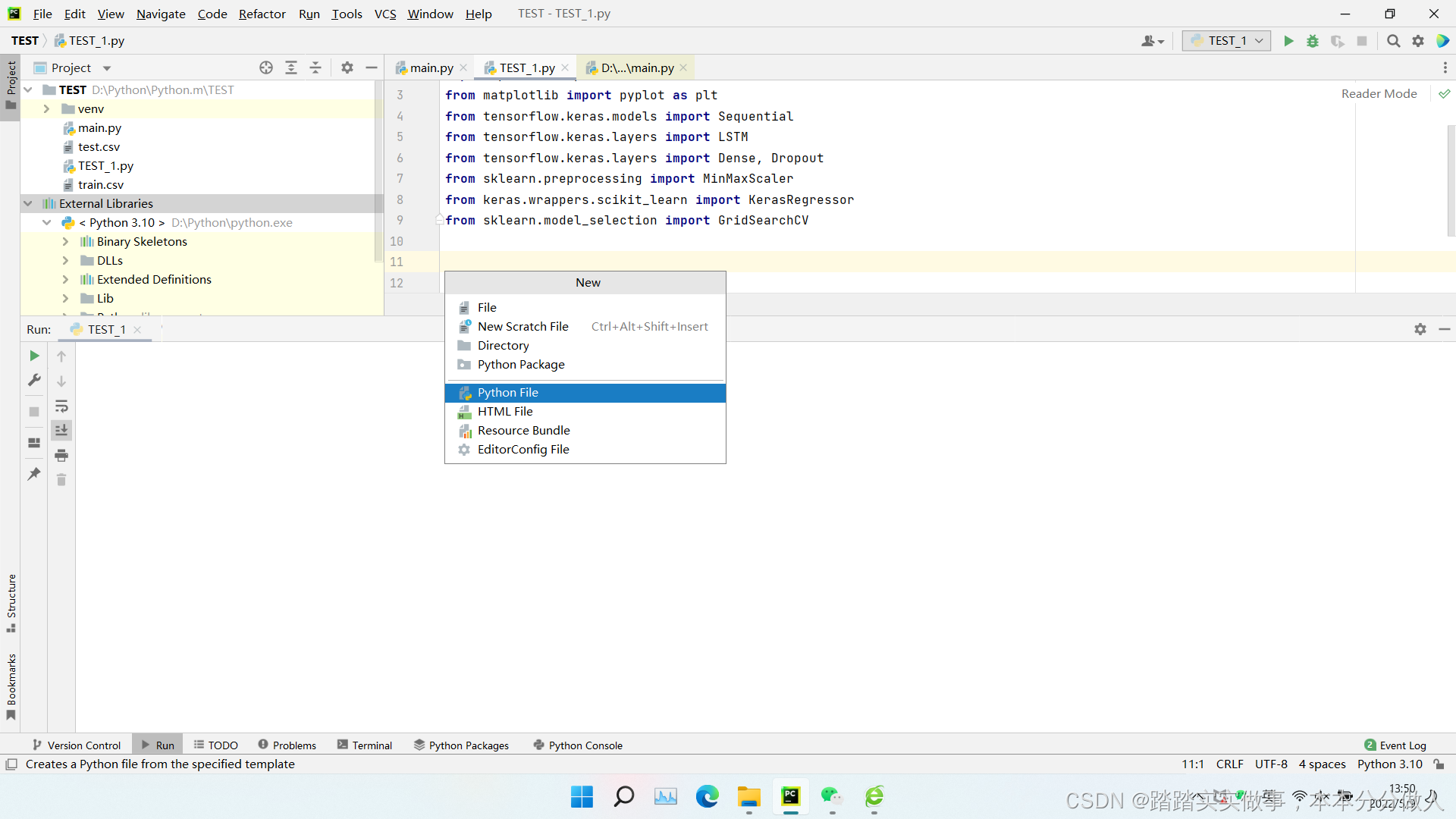Open Python 3.10 interpreter selector in status bar
Viewport: 1456px width, 819px height.
1389,764
